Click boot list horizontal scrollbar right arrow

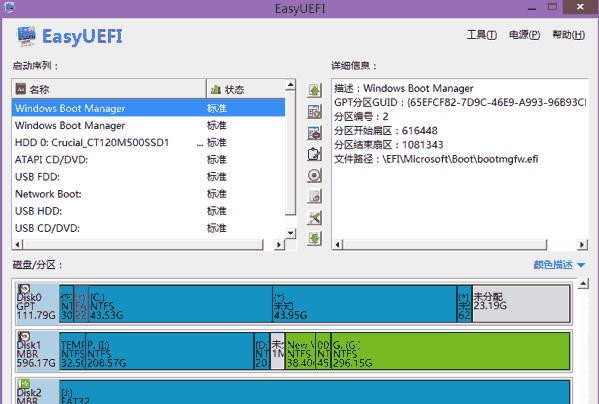click(x=279, y=244)
